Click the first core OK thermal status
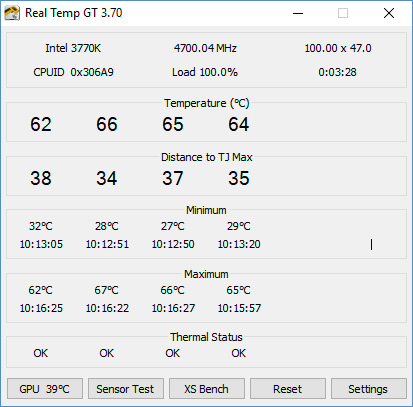Viewport: 413px width, 407px height. click(x=41, y=353)
